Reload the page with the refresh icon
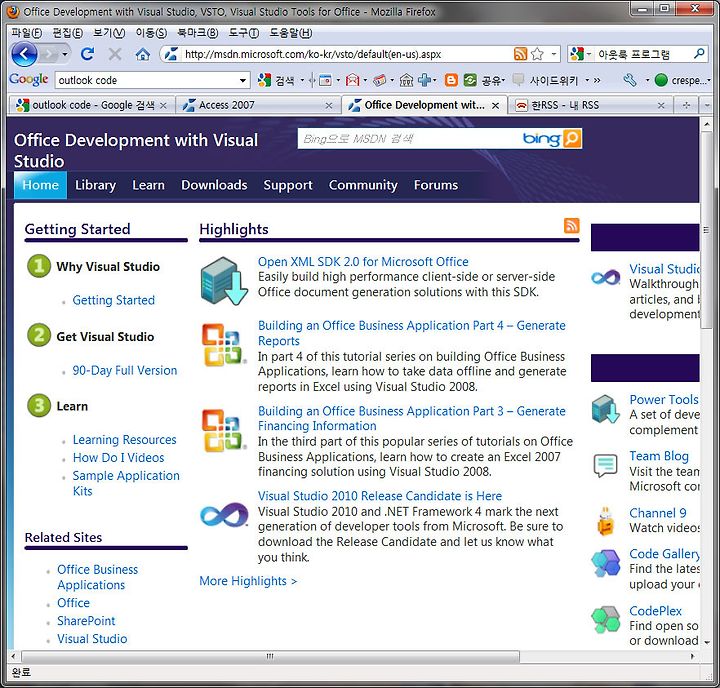720x688 pixels. pyautogui.click(x=87, y=54)
